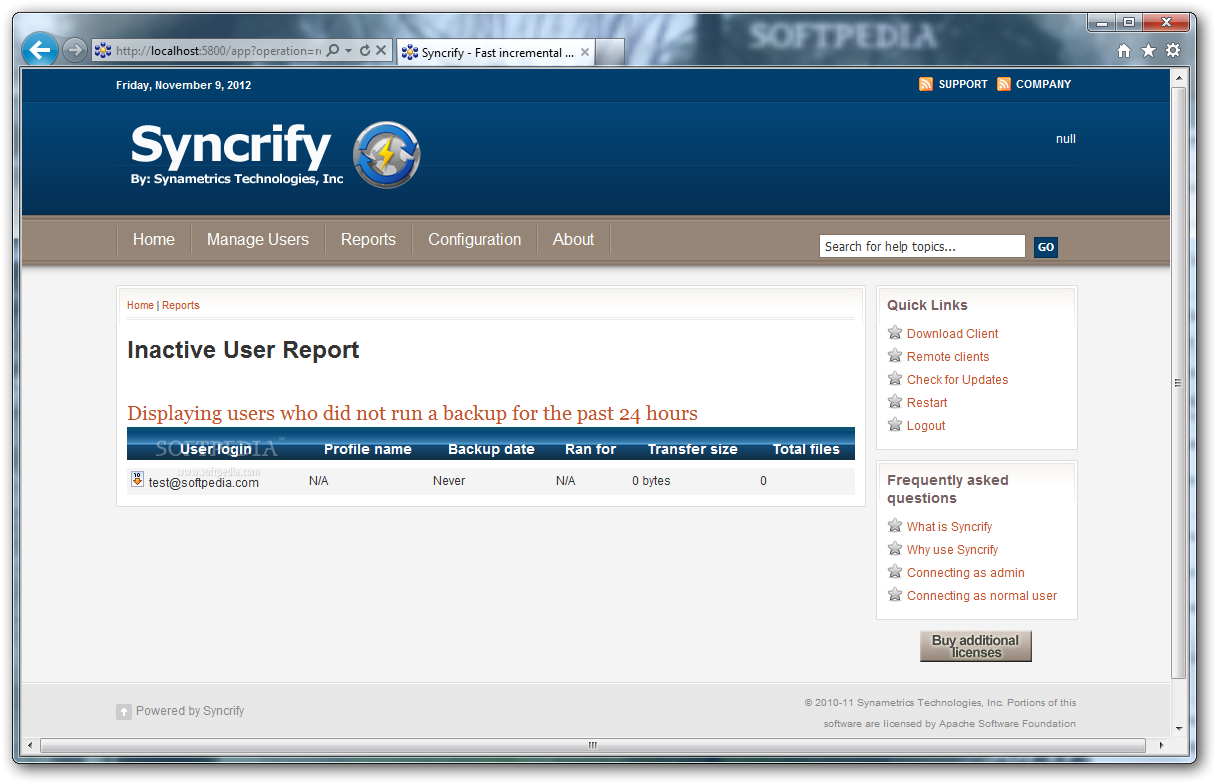
Task: Click the address bar search magnifier icon
Action: pos(333,50)
